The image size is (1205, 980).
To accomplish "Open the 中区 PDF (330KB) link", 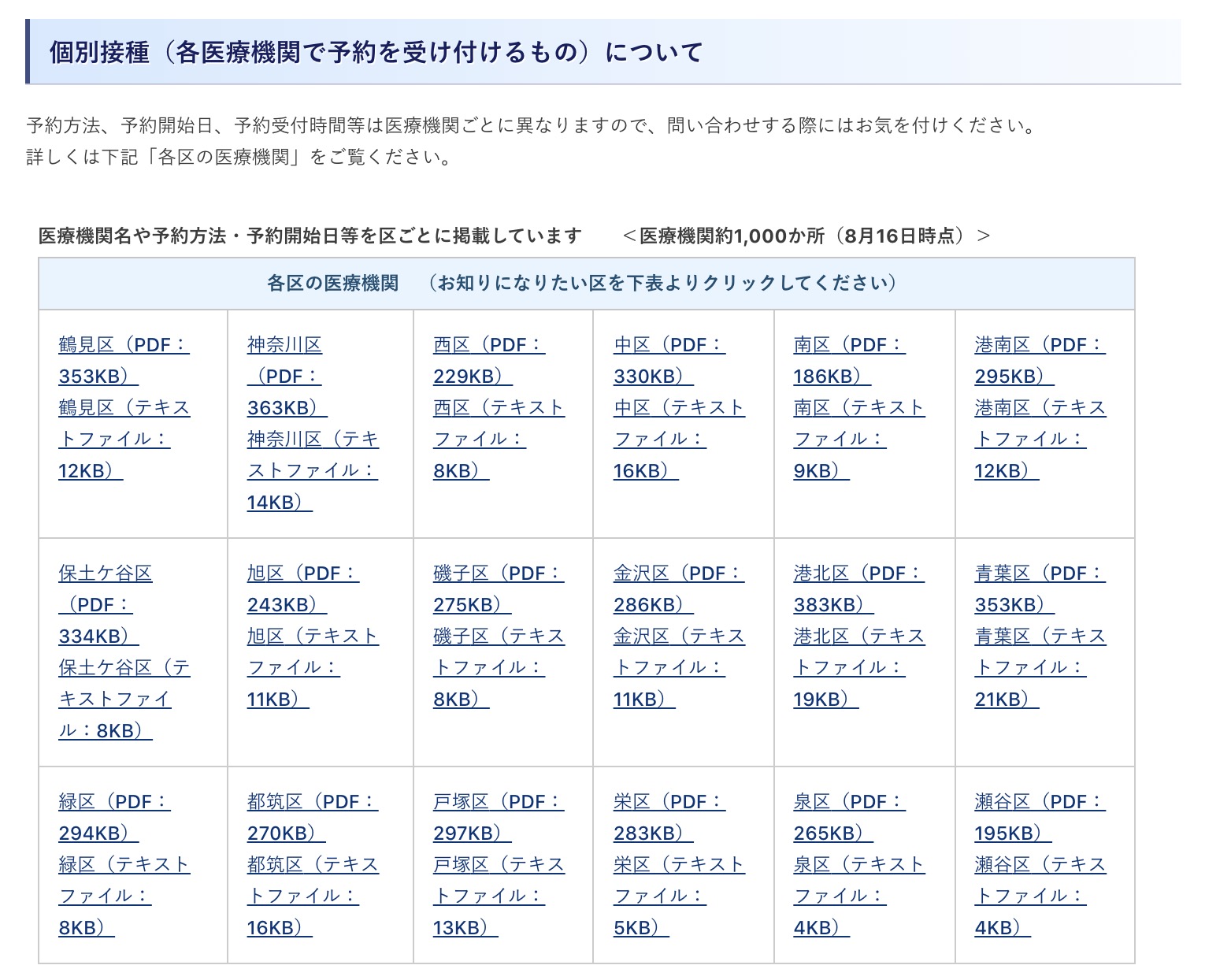I will (669, 361).
